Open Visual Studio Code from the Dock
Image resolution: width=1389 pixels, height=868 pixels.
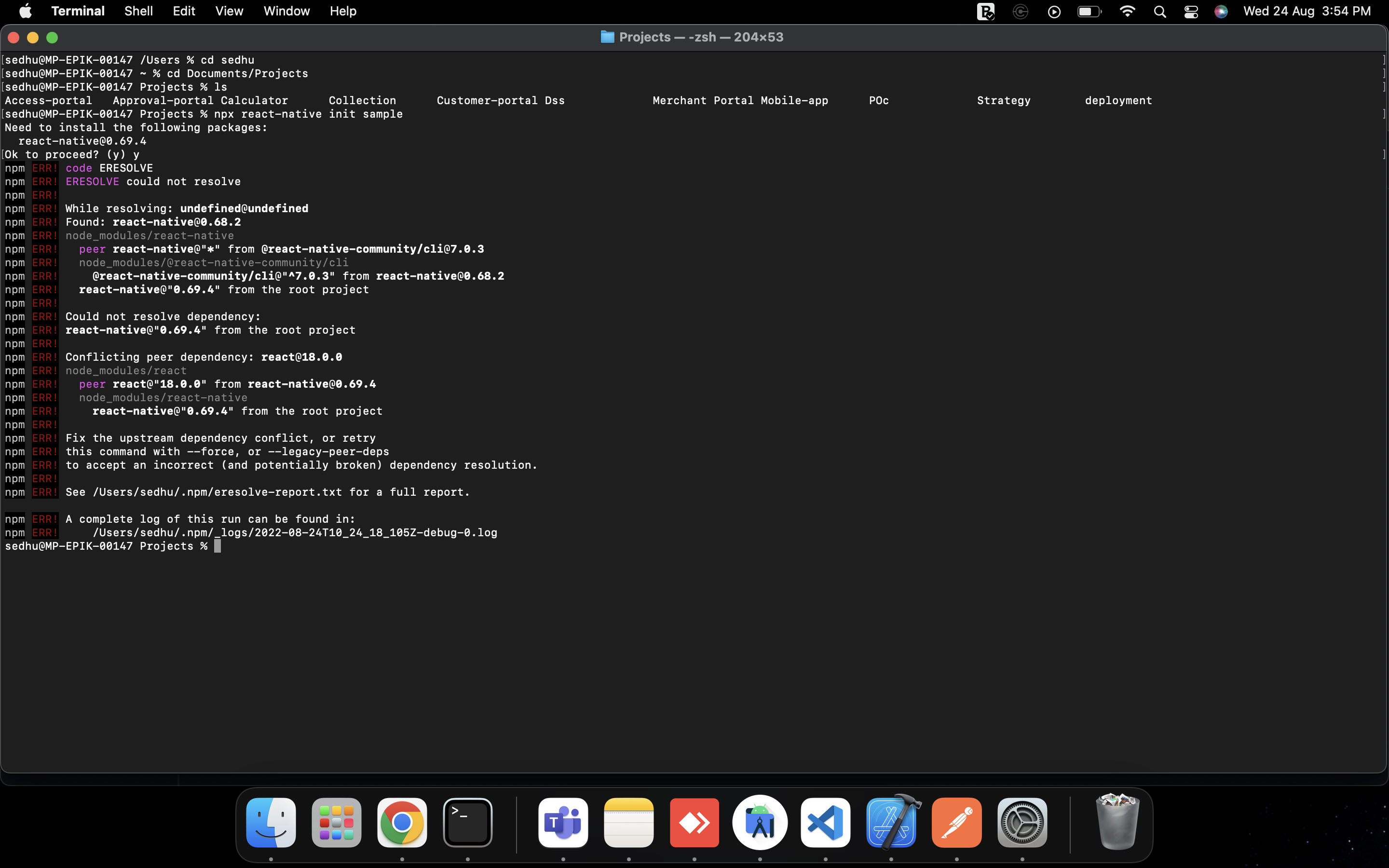[x=825, y=823]
